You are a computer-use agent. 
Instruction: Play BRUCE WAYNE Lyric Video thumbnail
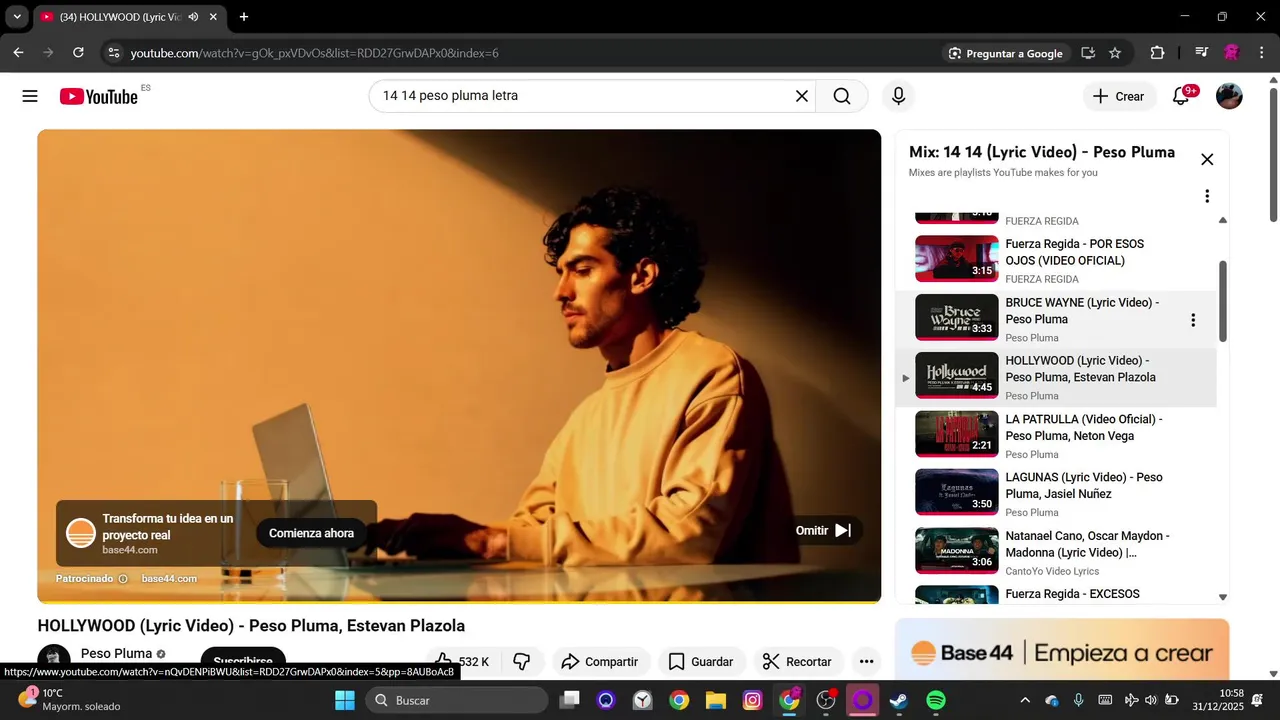coord(957,317)
